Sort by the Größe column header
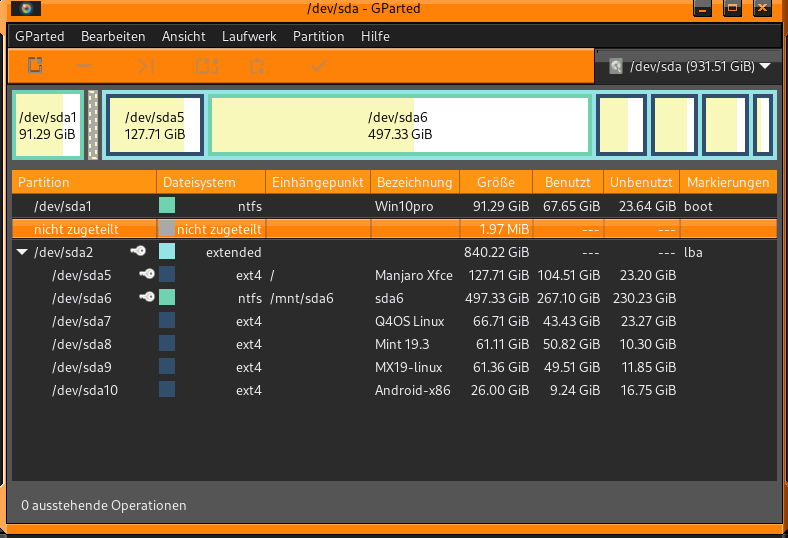 tap(496, 183)
